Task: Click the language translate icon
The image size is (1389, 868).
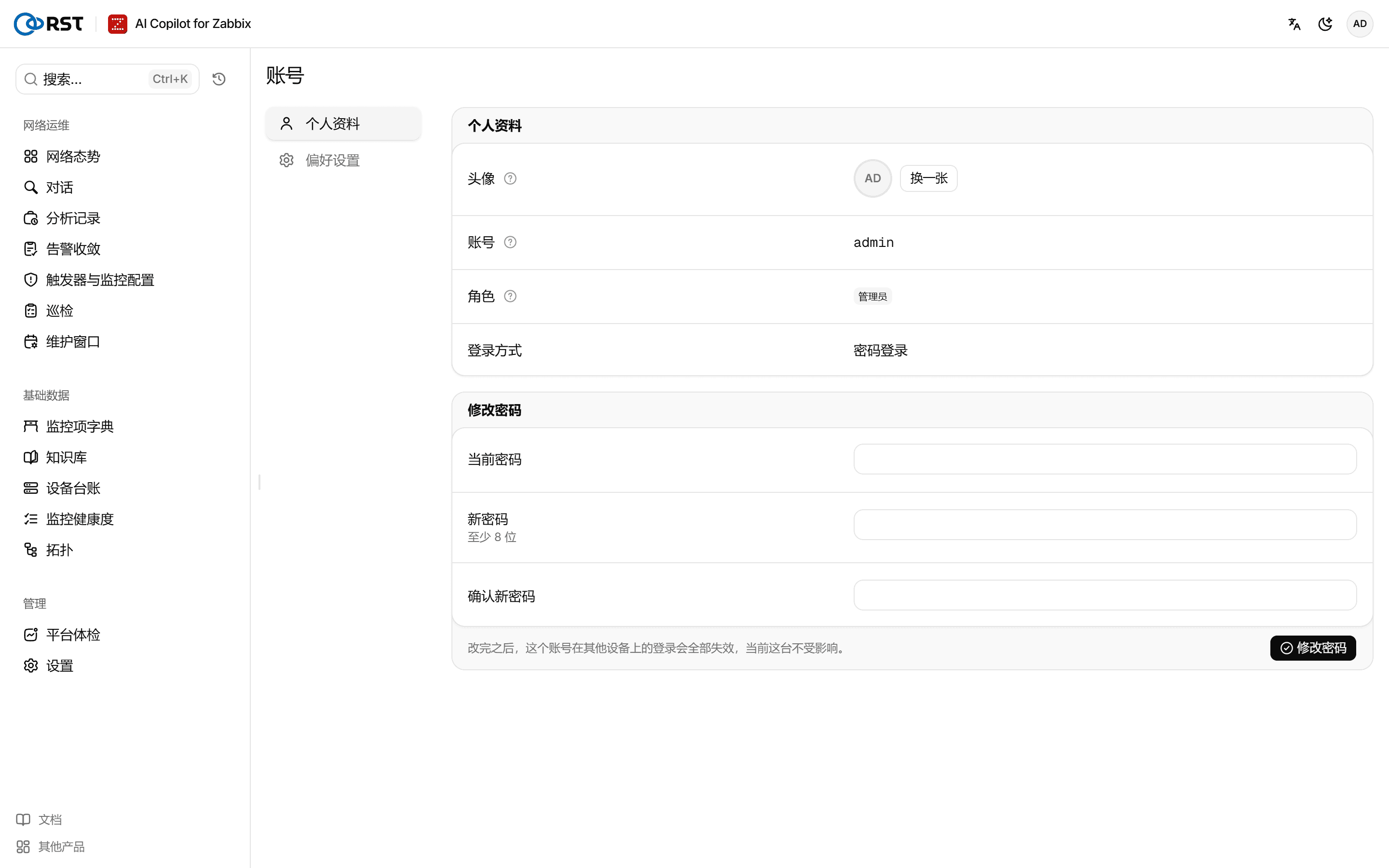Action: tap(1294, 24)
